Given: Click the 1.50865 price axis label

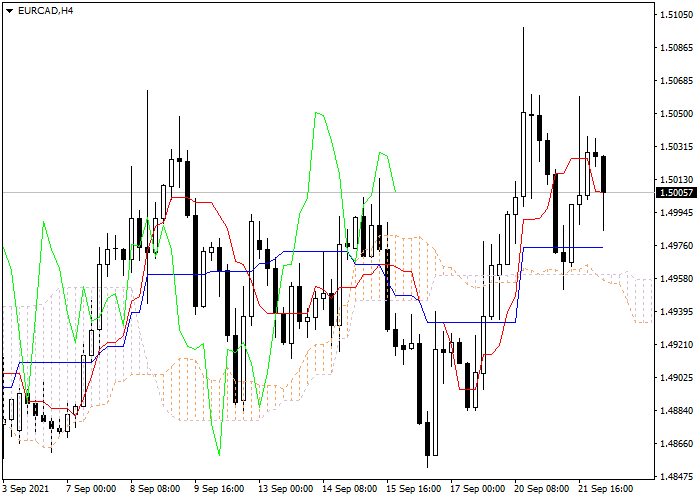Looking at the screenshot, I should 676,48.
